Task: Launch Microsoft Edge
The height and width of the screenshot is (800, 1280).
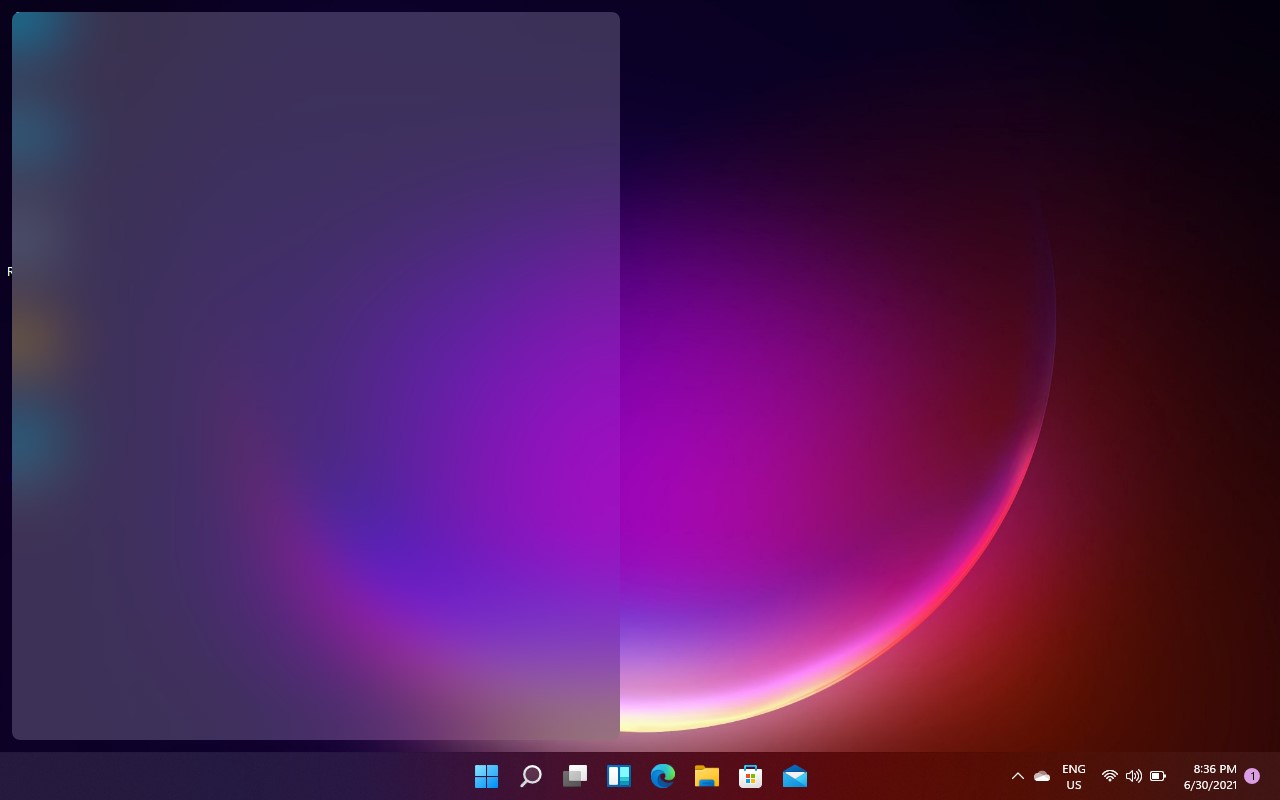Action: [663, 775]
